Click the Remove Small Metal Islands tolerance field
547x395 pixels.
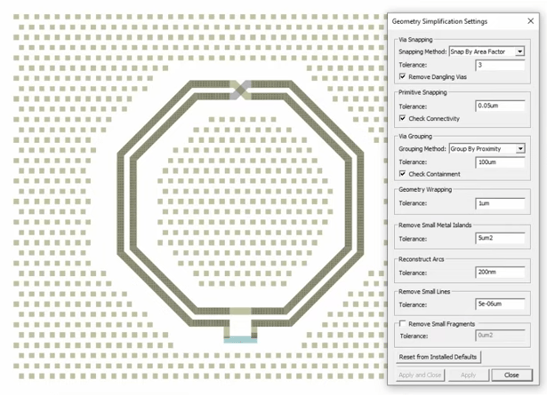pos(500,238)
